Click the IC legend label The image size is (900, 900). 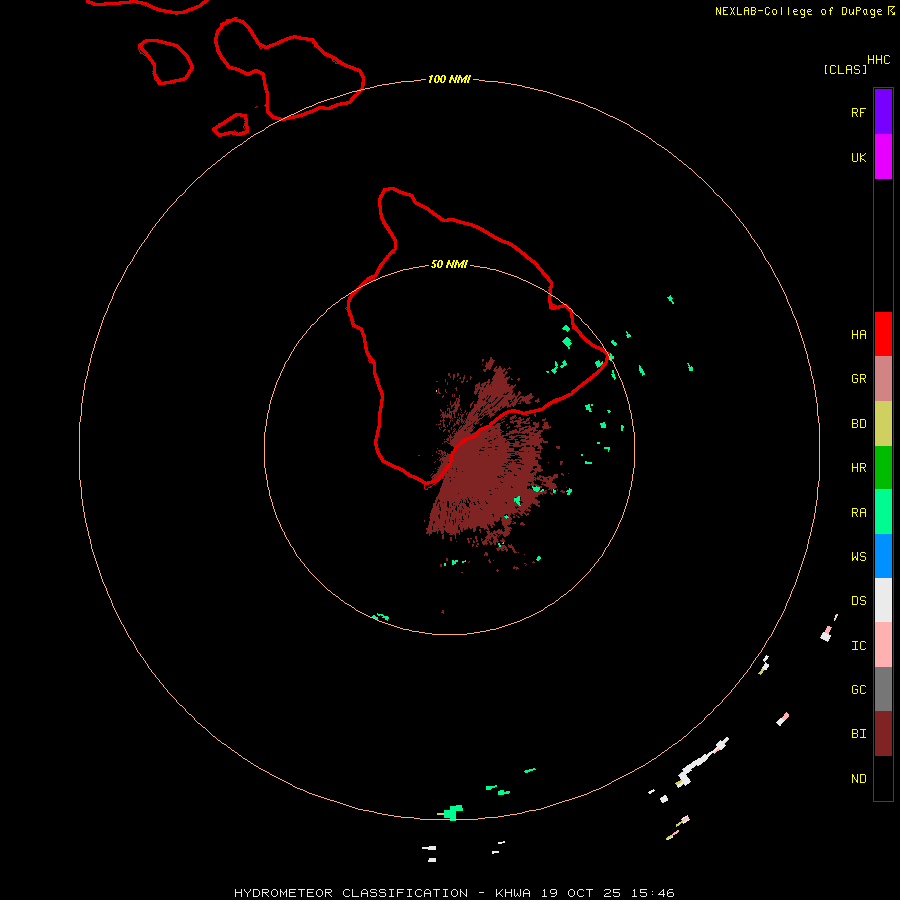(858, 645)
